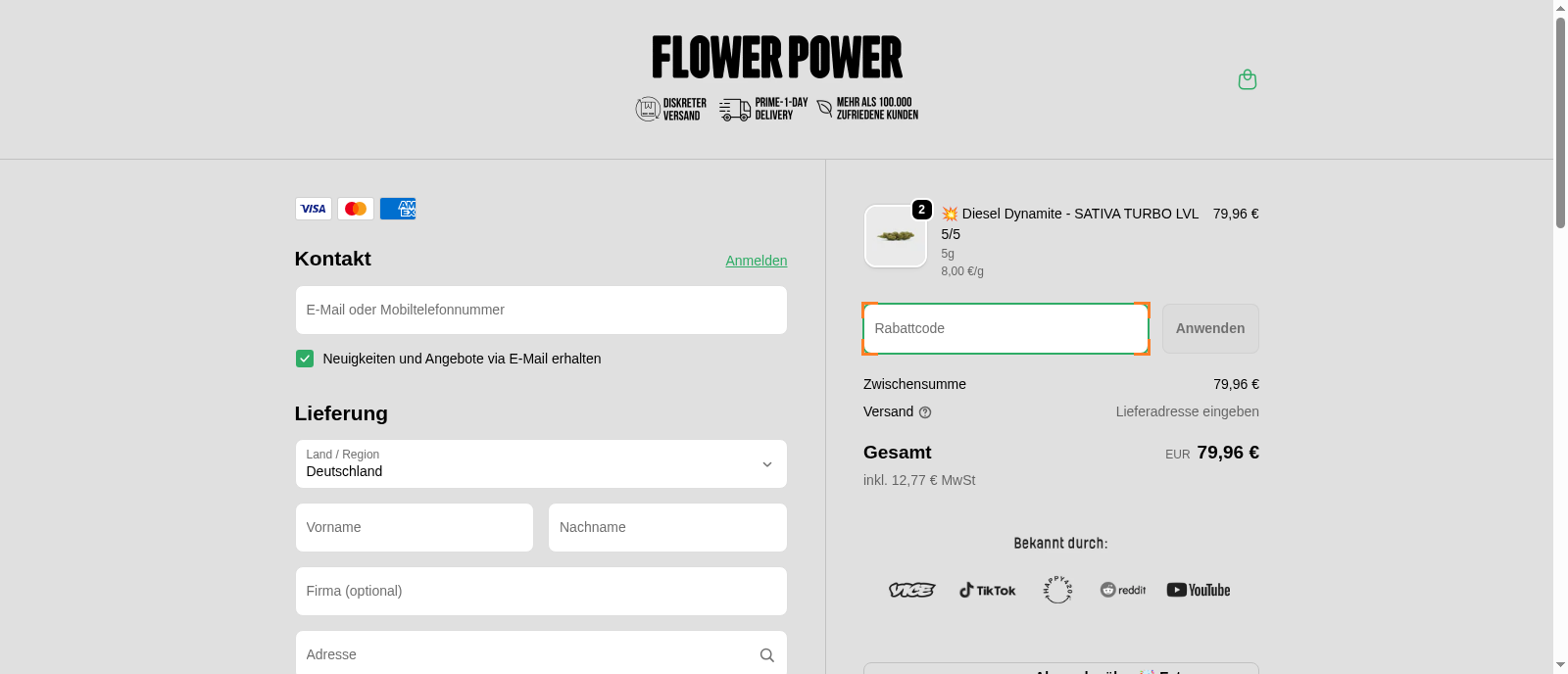Click the VICE logo
This screenshot has width=1568, height=674.
coord(911,590)
